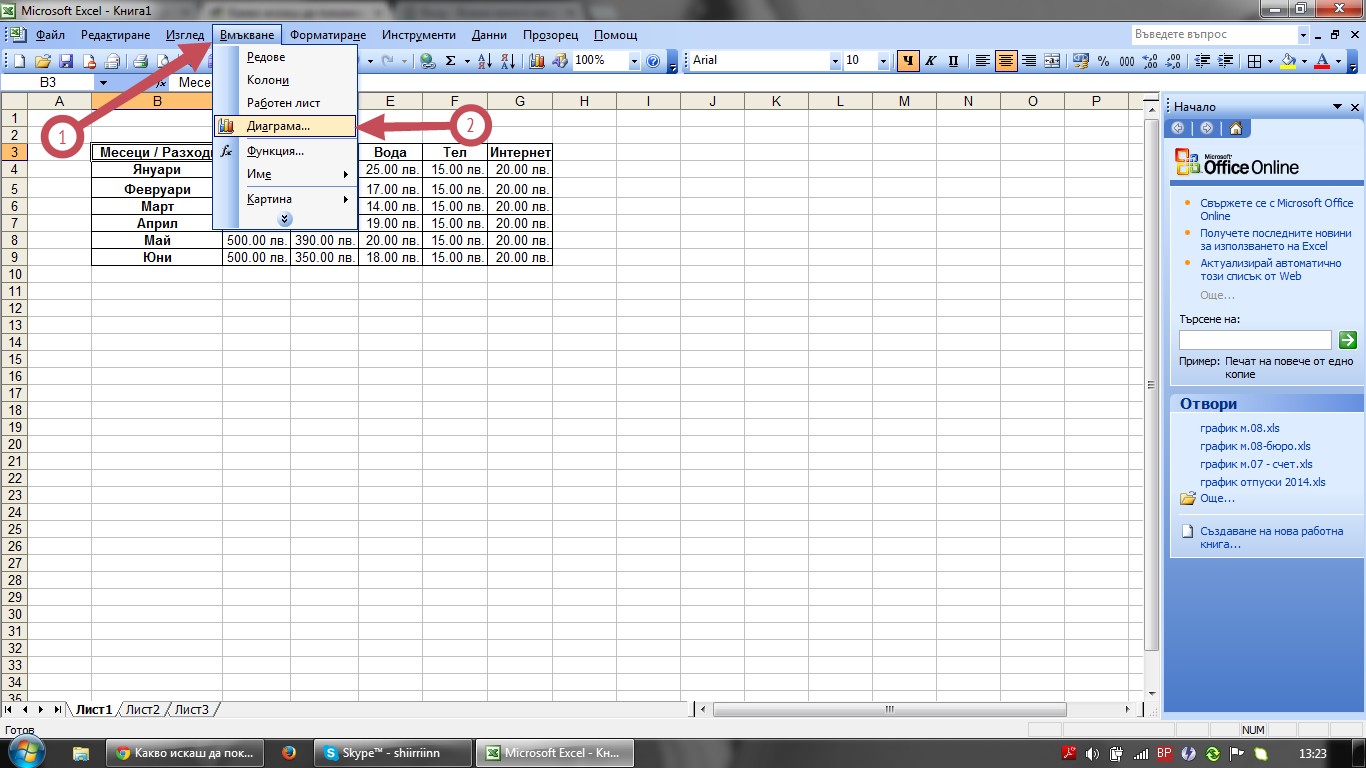
Task: Click Създаване на нова работна книга link
Action: pyautogui.click(x=1271, y=538)
